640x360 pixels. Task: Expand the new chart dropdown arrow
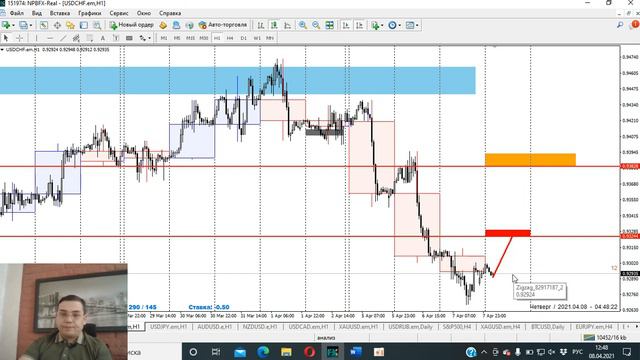coord(13,25)
